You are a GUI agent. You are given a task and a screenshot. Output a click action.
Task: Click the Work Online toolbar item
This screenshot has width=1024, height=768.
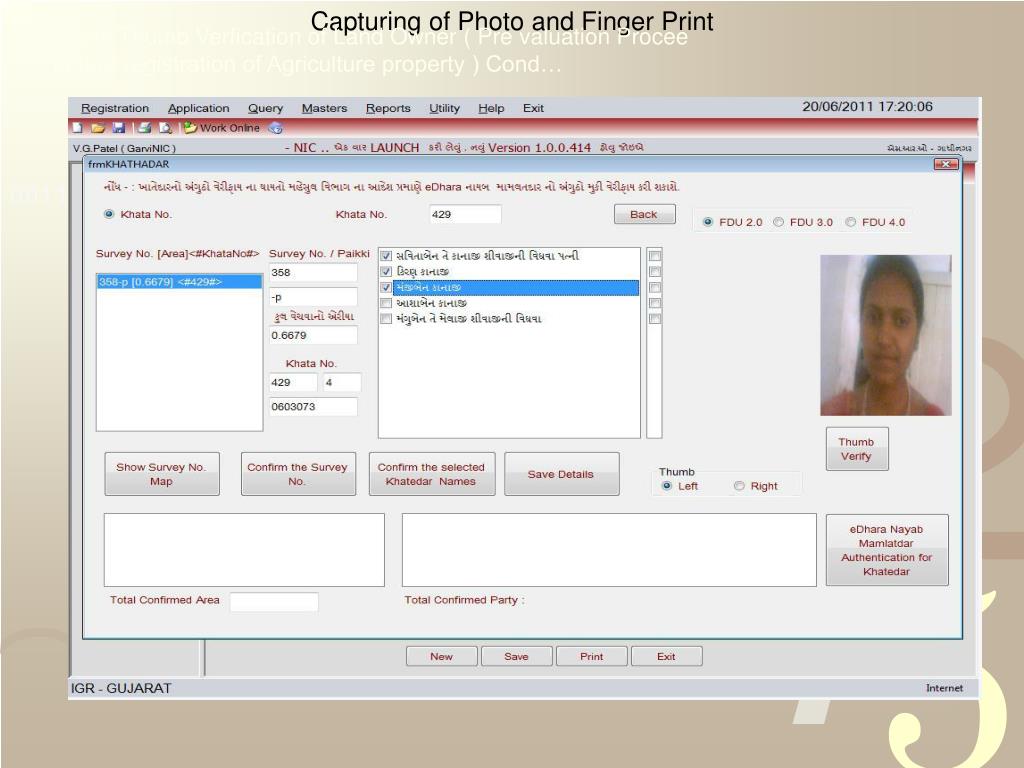[x=221, y=128]
